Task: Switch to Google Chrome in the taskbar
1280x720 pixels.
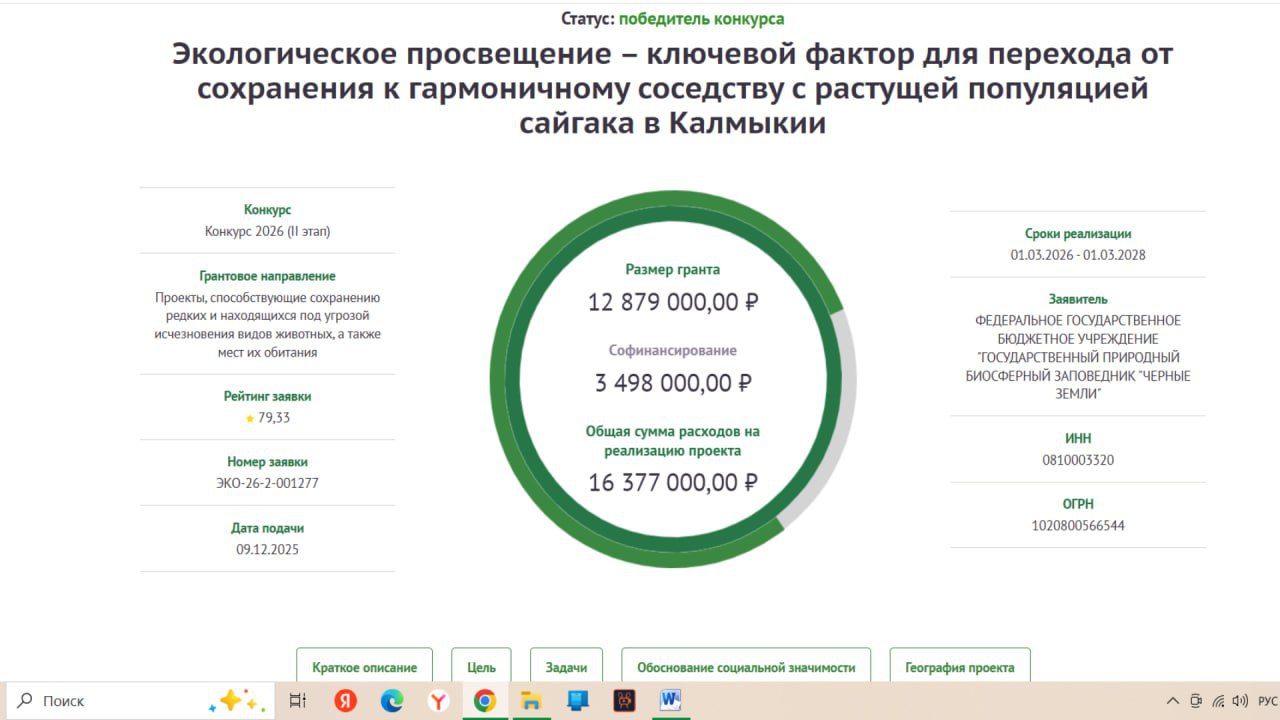Action: point(485,701)
